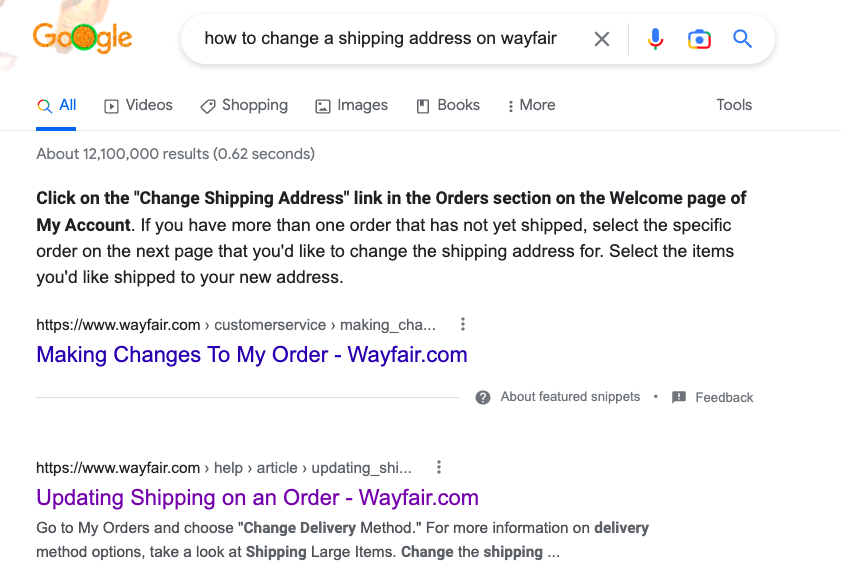Switch to the Videos tab
Image resolution: width=842 pixels, height=586 pixels.
(x=139, y=105)
